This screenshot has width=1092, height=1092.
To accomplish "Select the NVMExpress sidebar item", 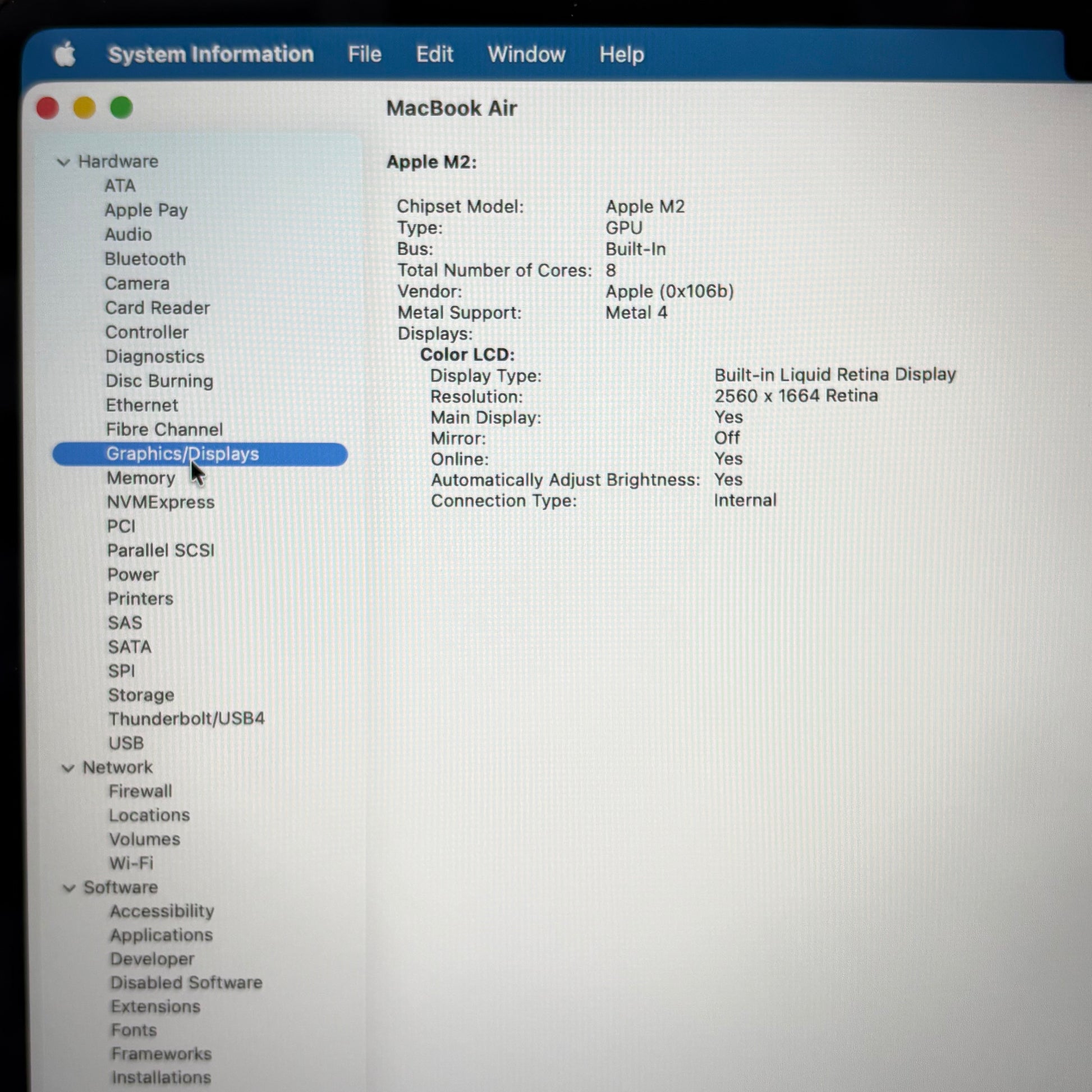I will coord(160,502).
